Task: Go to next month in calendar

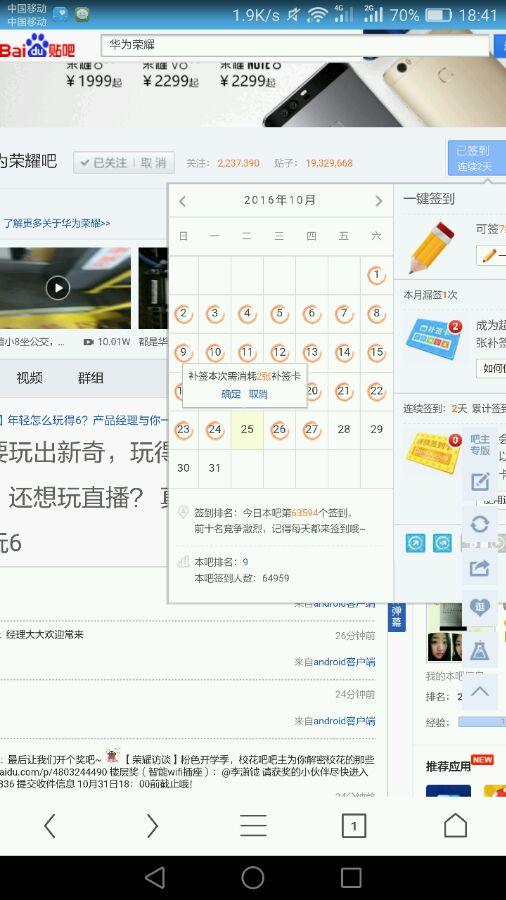Action: [378, 201]
